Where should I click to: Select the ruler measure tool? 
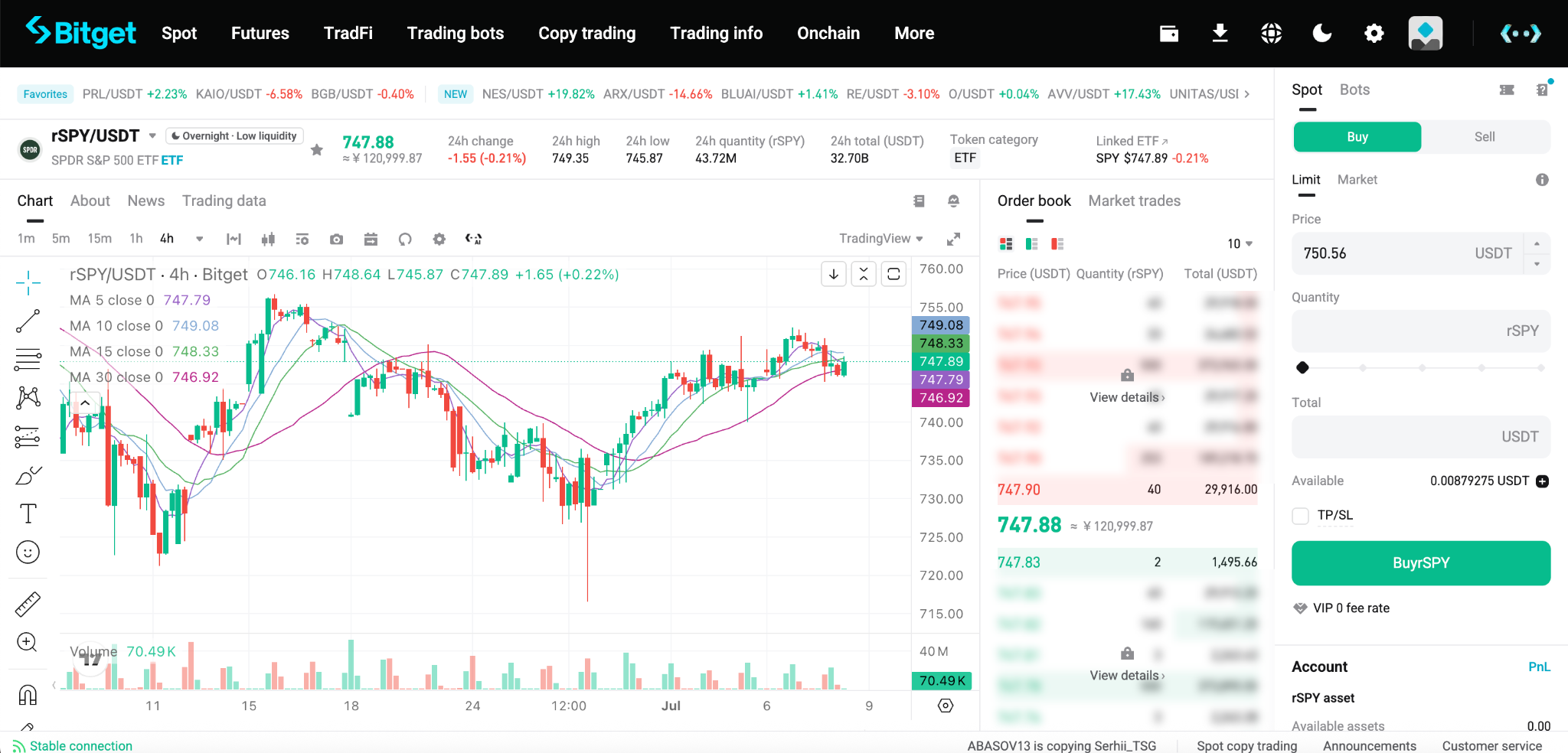click(28, 604)
